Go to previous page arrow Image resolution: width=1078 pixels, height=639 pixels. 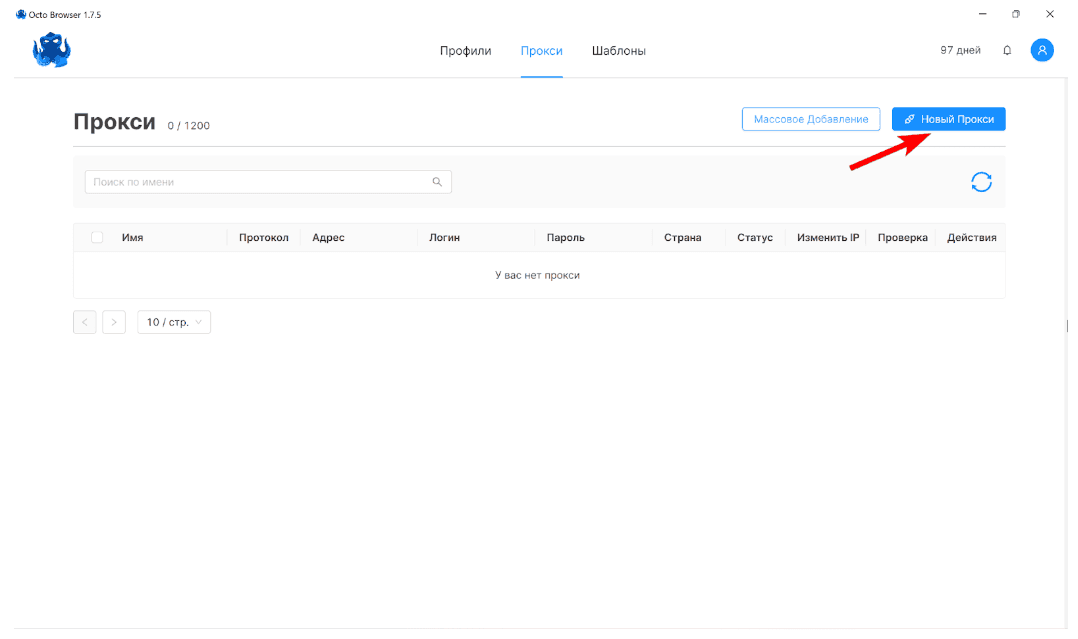(x=84, y=321)
